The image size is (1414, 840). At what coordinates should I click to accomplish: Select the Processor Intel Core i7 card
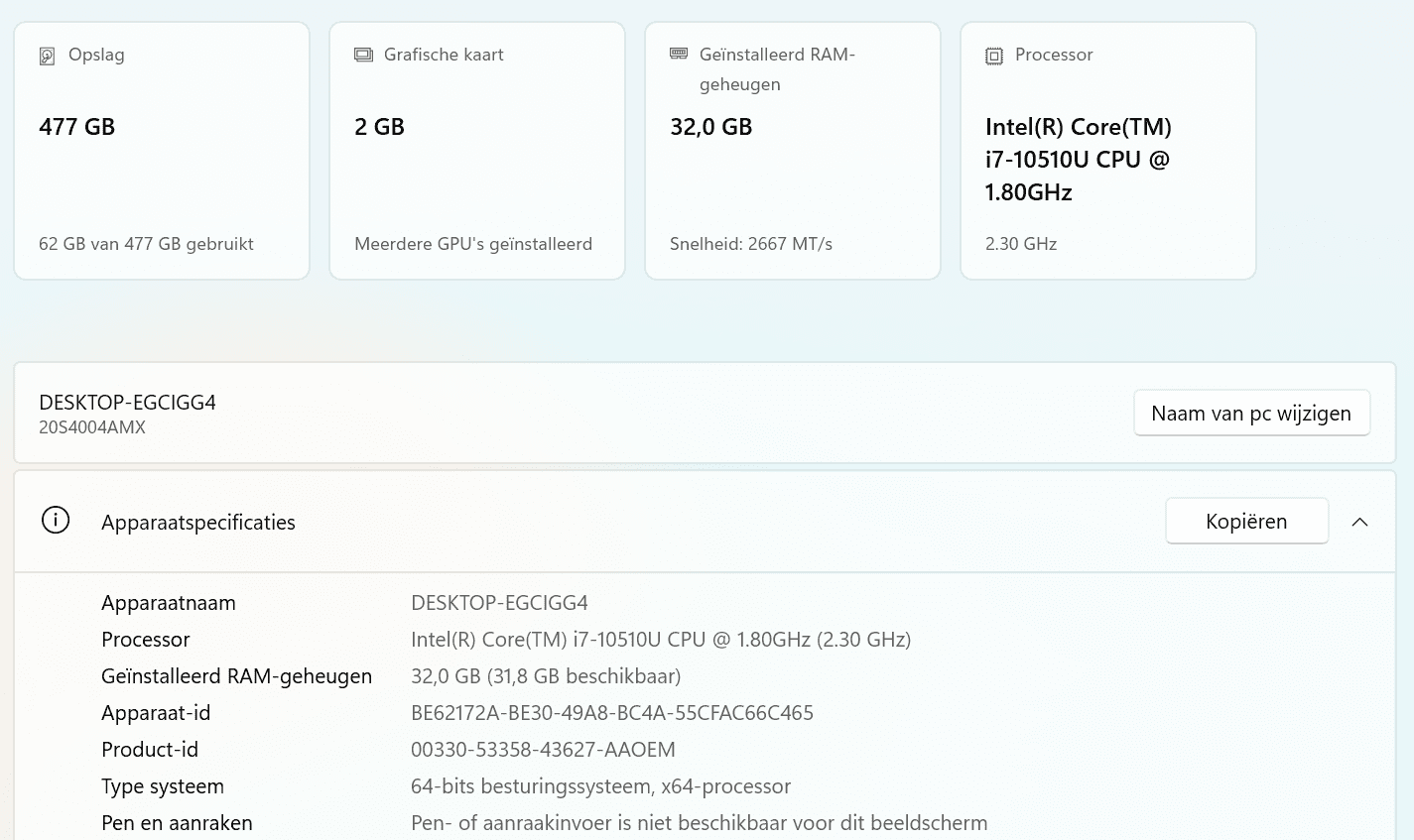click(x=1108, y=151)
